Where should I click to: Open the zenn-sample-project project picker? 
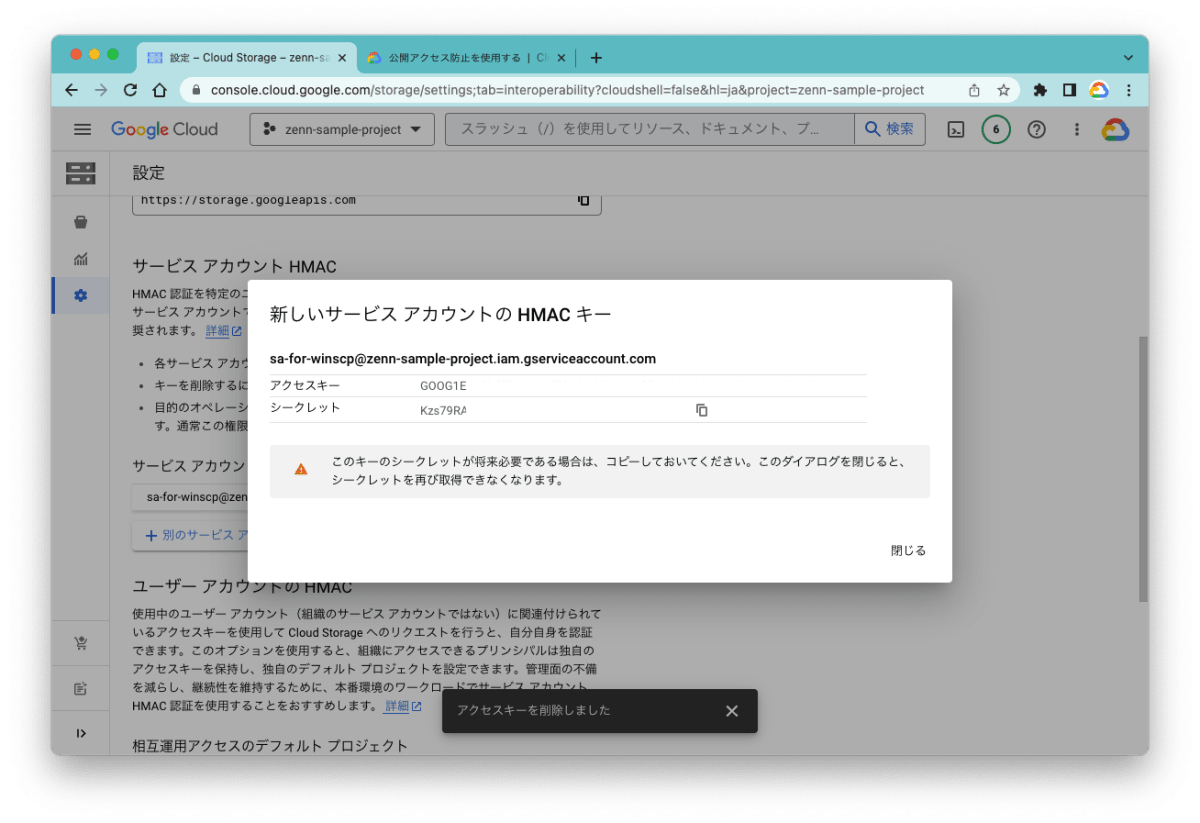[342, 129]
